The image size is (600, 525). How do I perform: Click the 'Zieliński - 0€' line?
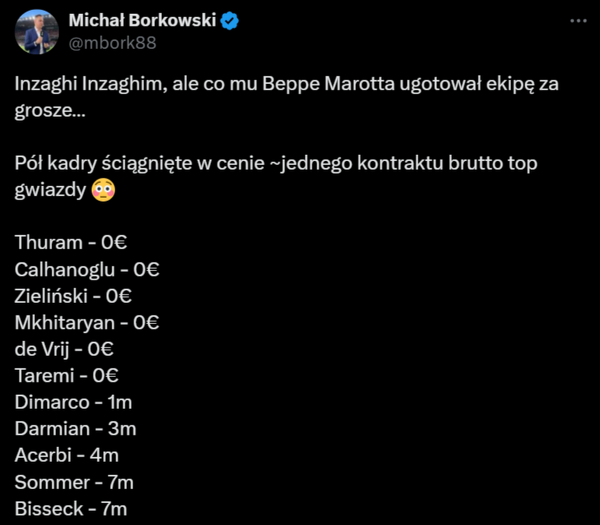[x=74, y=295]
